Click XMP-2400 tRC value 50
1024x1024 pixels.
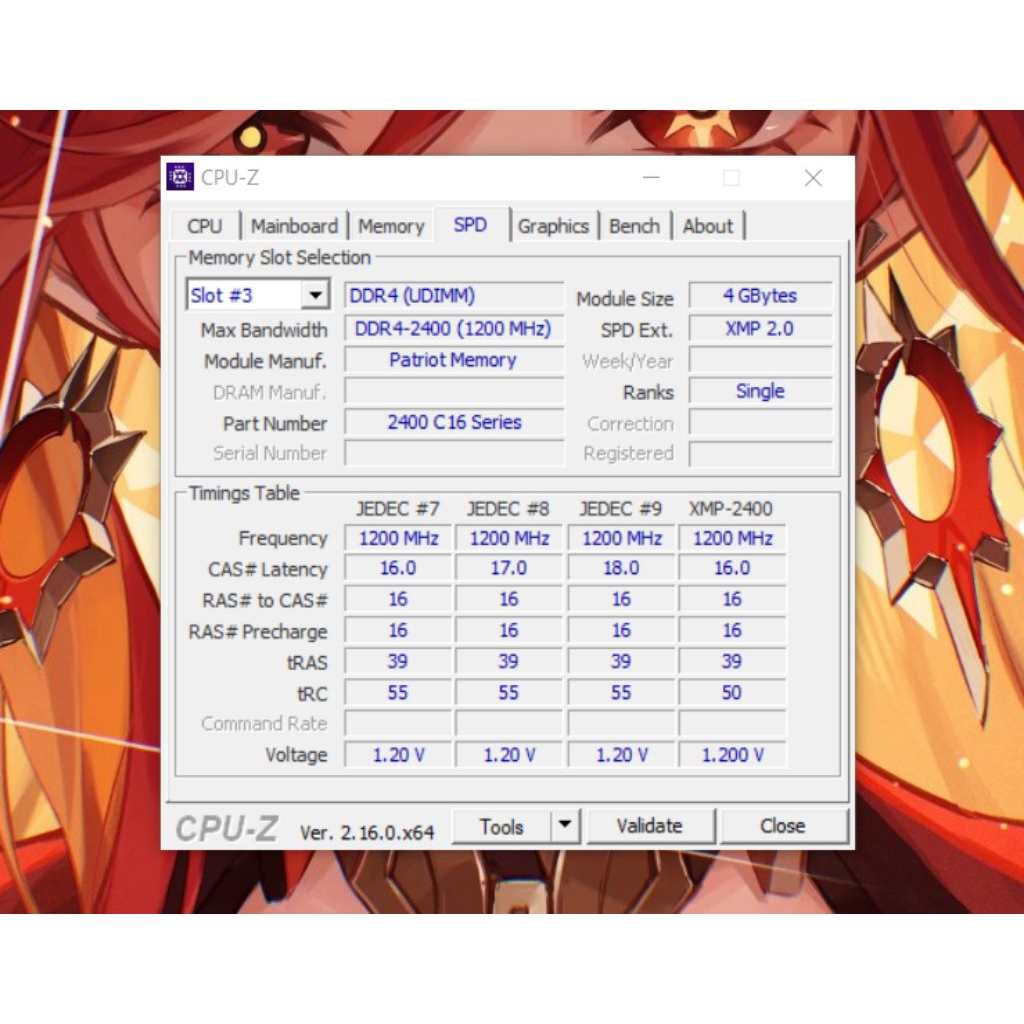coord(732,692)
